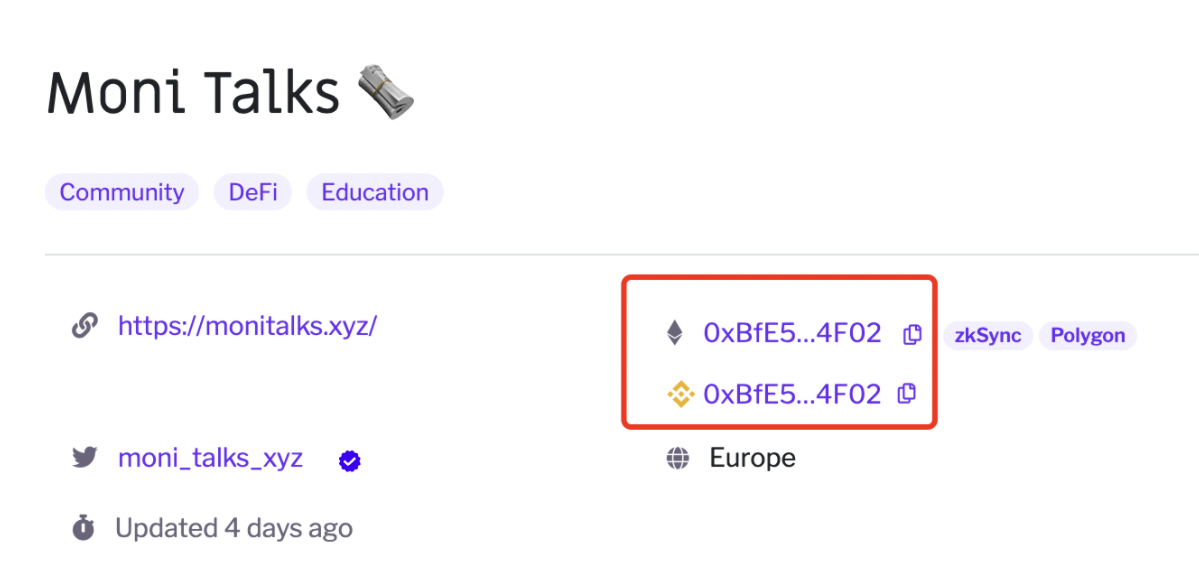Screen dimensions: 1199x577
Task: Select the Education tag
Action: 375,192
